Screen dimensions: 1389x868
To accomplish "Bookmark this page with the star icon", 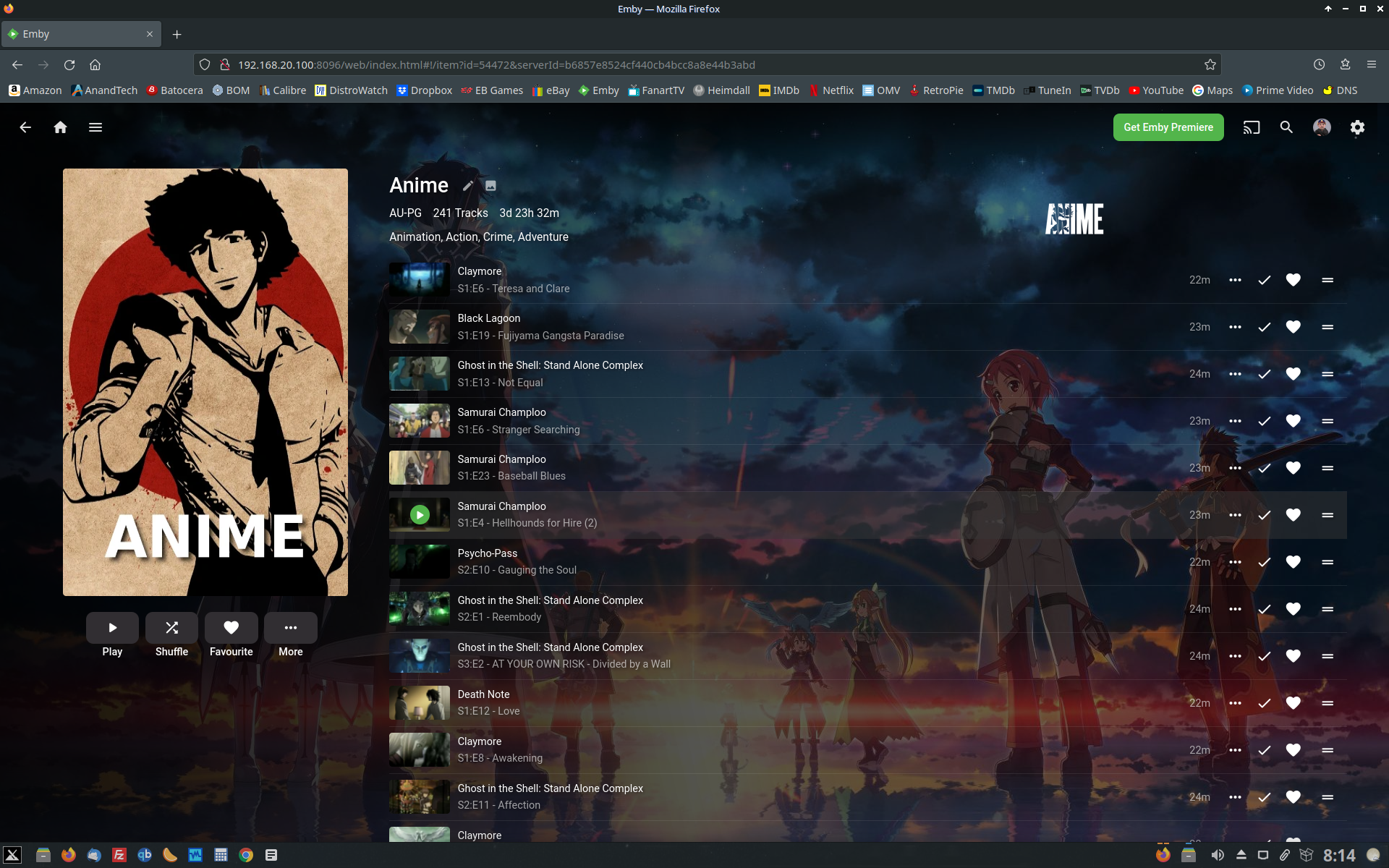I will tap(1210, 64).
